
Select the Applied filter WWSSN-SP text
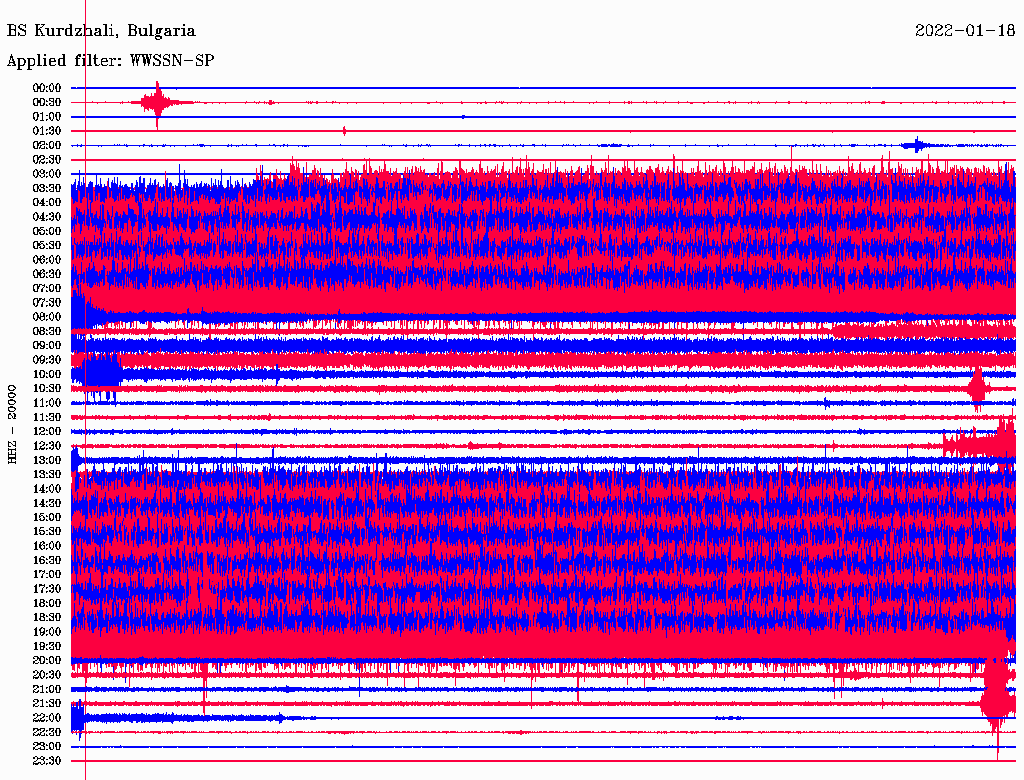click(110, 61)
